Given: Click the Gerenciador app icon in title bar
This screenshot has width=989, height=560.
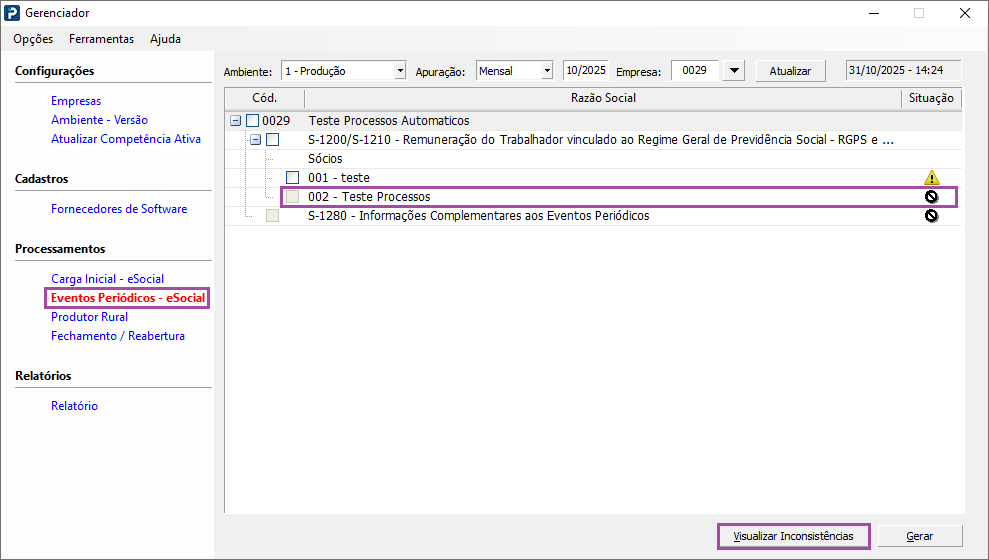Looking at the screenshot, I should (x=12, y=13).
